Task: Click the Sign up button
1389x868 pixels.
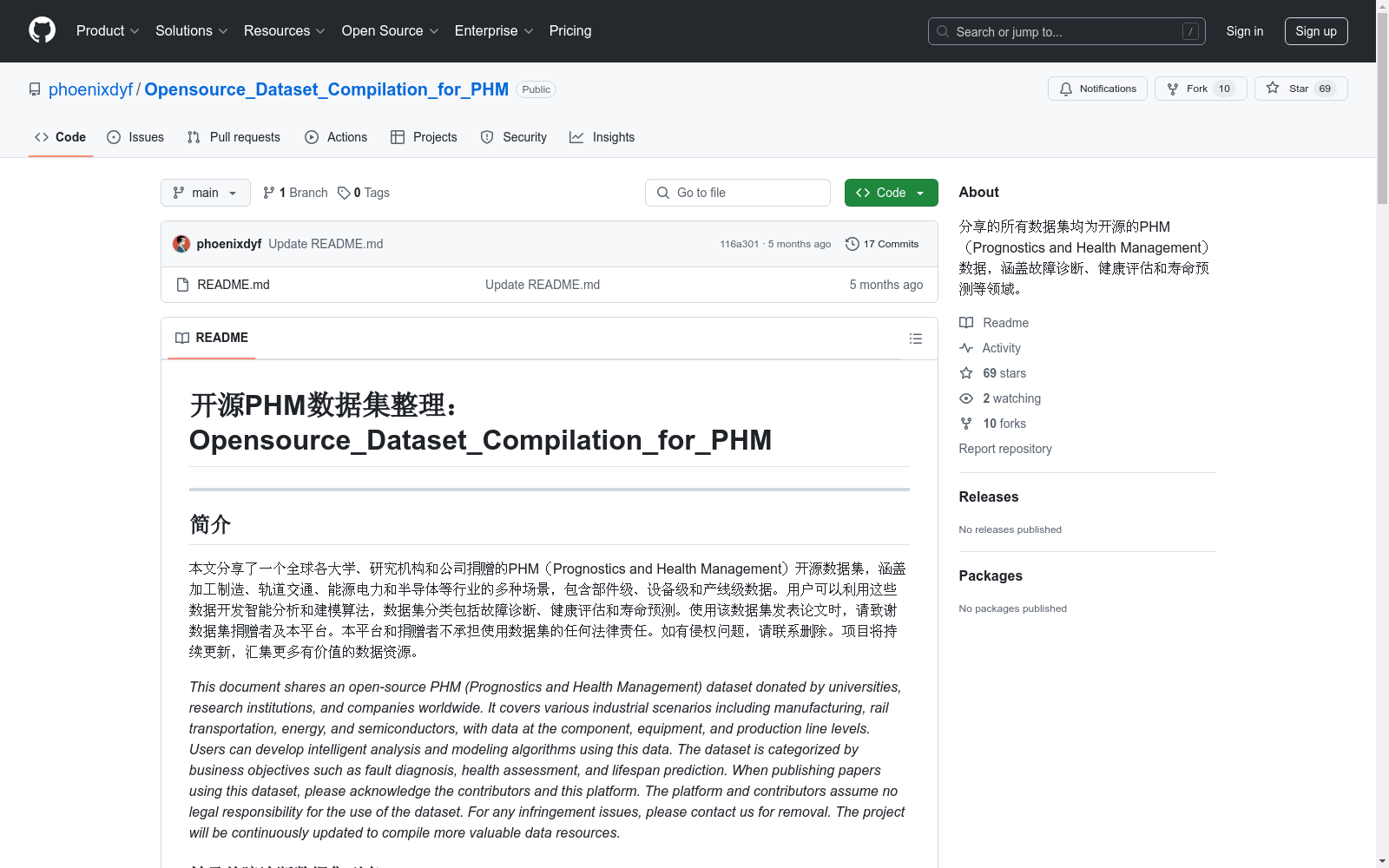Action: pyautogui.click(x=1315, y=30)
